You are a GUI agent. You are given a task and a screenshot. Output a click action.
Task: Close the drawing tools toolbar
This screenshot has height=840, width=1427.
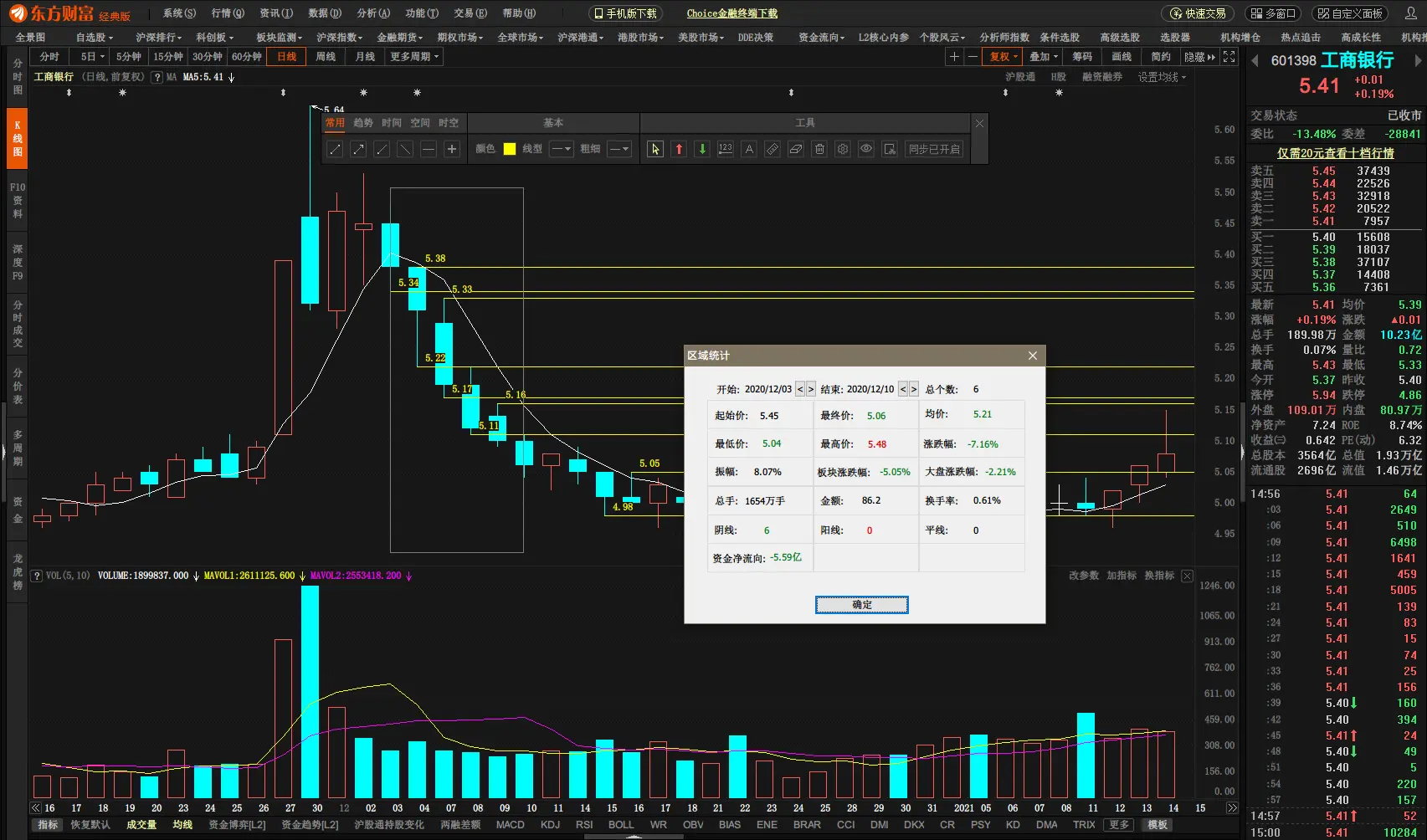click(x=979, y=123)
